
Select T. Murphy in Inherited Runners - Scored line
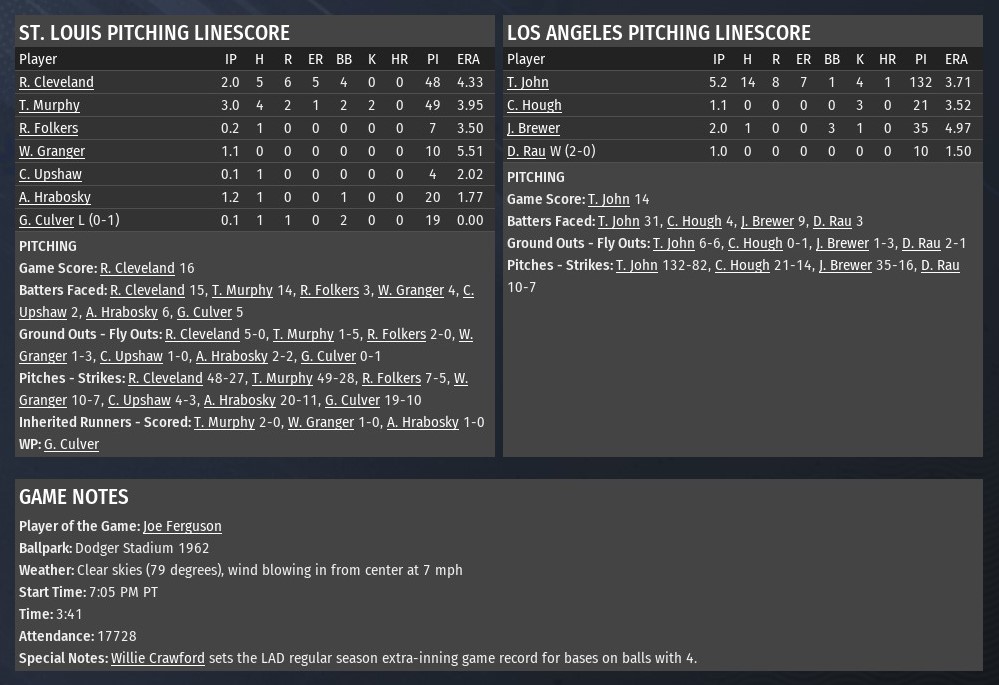pyautogui.click(x=224, y=422)
